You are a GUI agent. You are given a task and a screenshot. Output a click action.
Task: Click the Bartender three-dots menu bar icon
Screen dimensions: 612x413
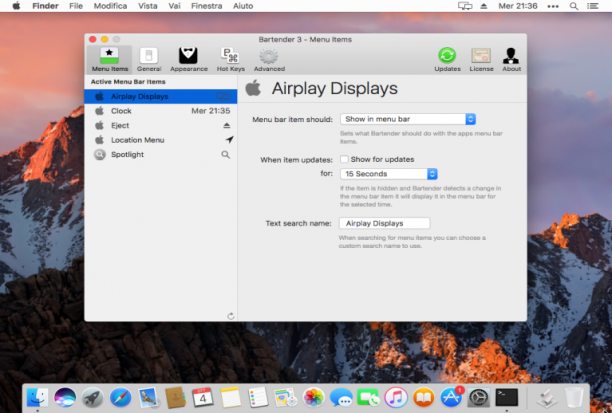coord(553,6)
